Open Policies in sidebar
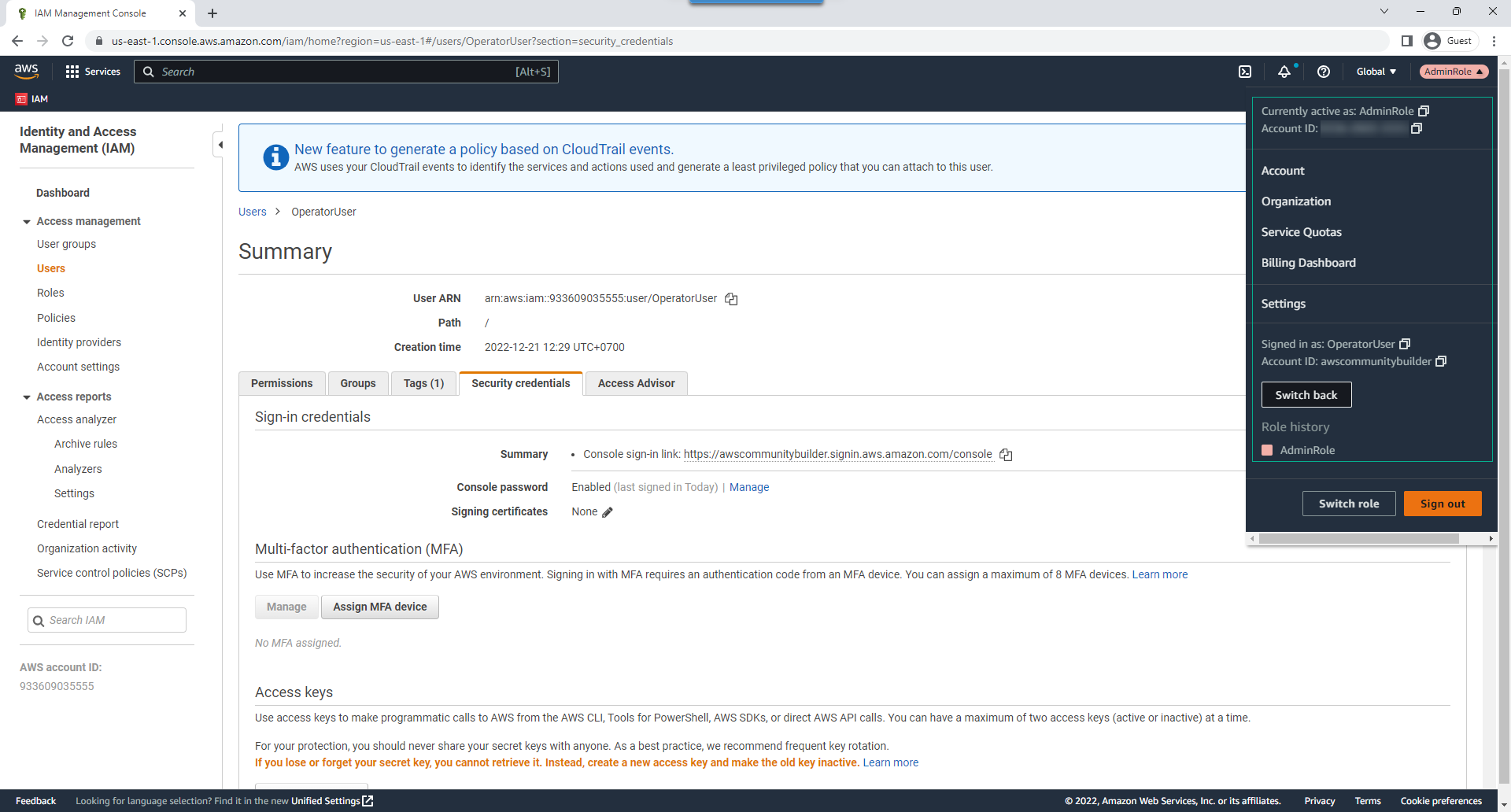 (x=56, y=318)
